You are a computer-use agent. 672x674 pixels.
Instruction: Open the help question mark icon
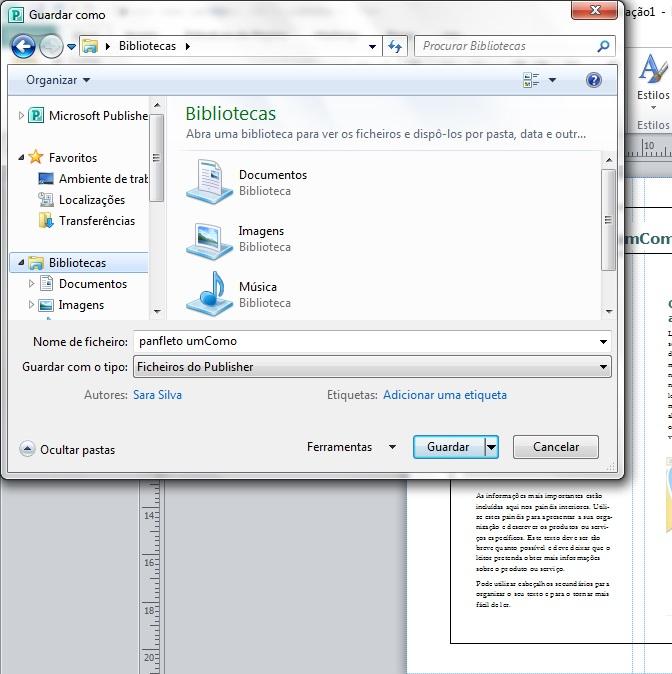[593, 80]
